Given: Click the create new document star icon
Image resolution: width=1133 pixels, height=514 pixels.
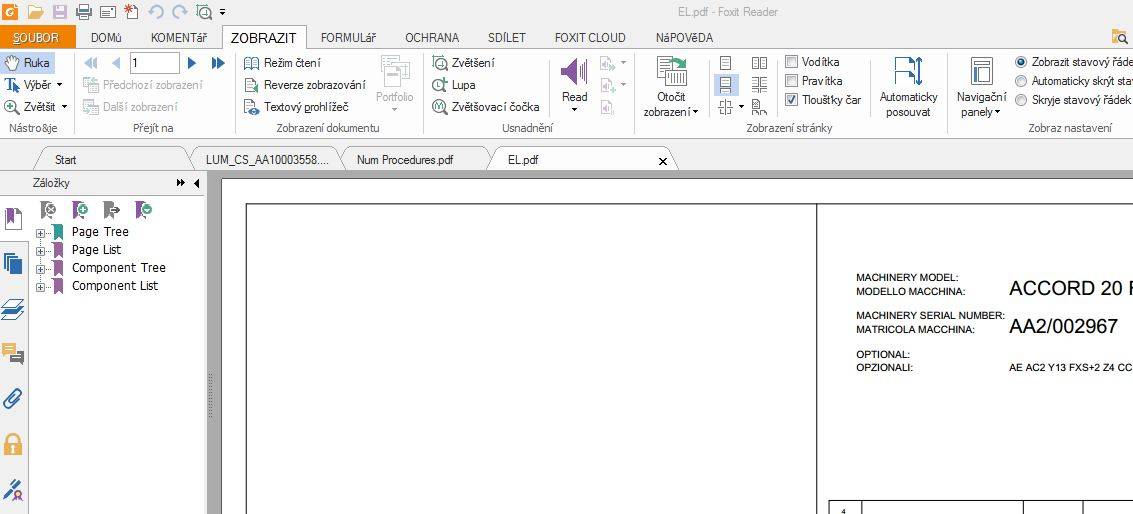Looking at the screenshot, I should [131, 12].
